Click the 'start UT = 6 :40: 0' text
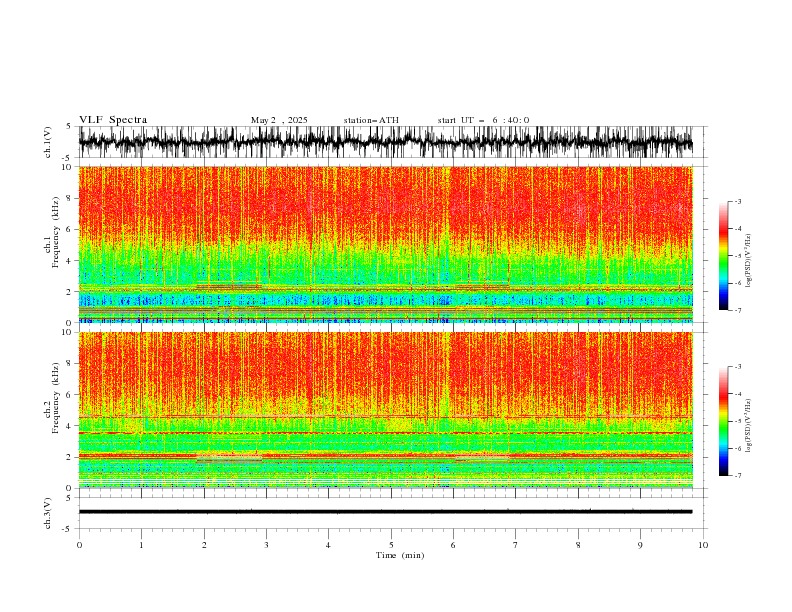This screenshot has height=612, width=792. pyautogui.click(x=483, y=120)
